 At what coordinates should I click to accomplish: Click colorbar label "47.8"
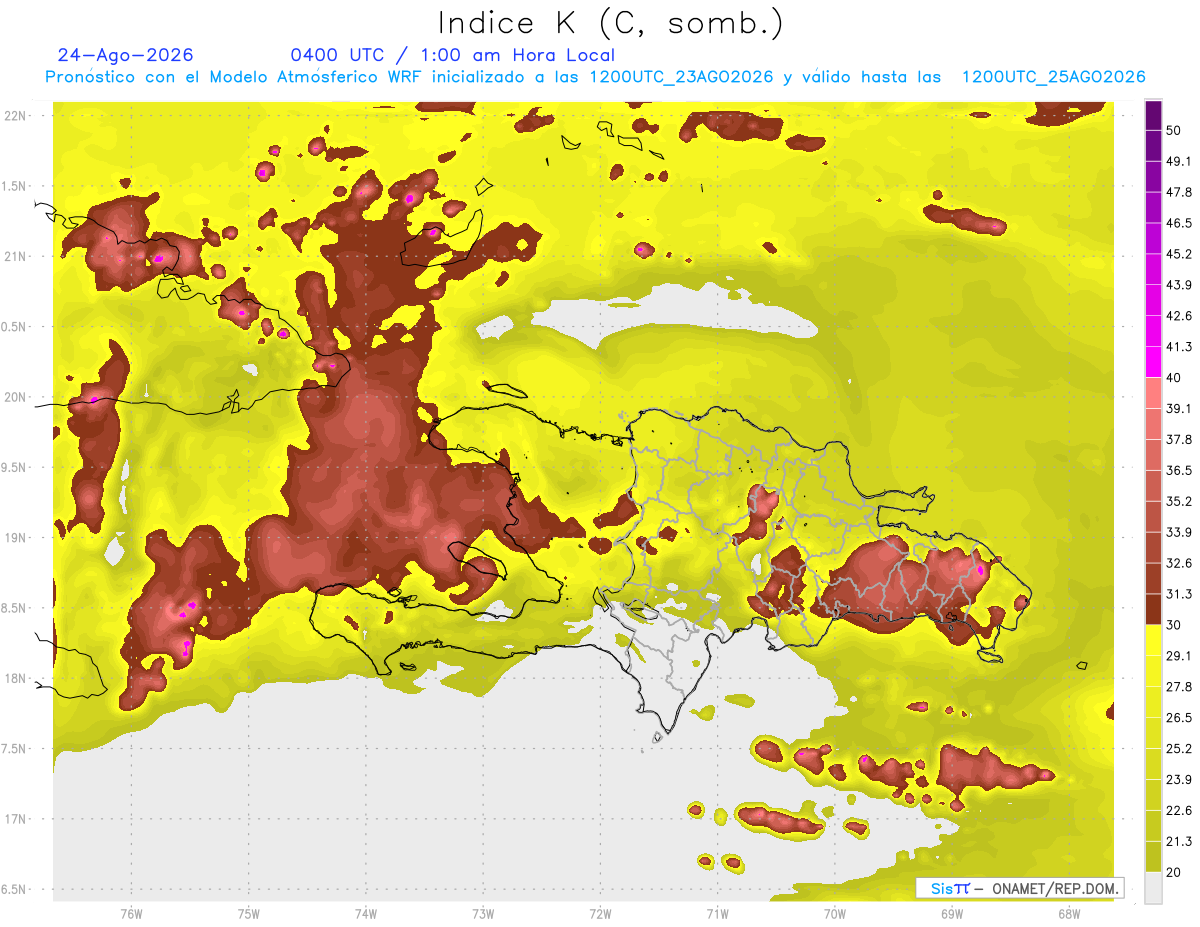[1178, 192]
